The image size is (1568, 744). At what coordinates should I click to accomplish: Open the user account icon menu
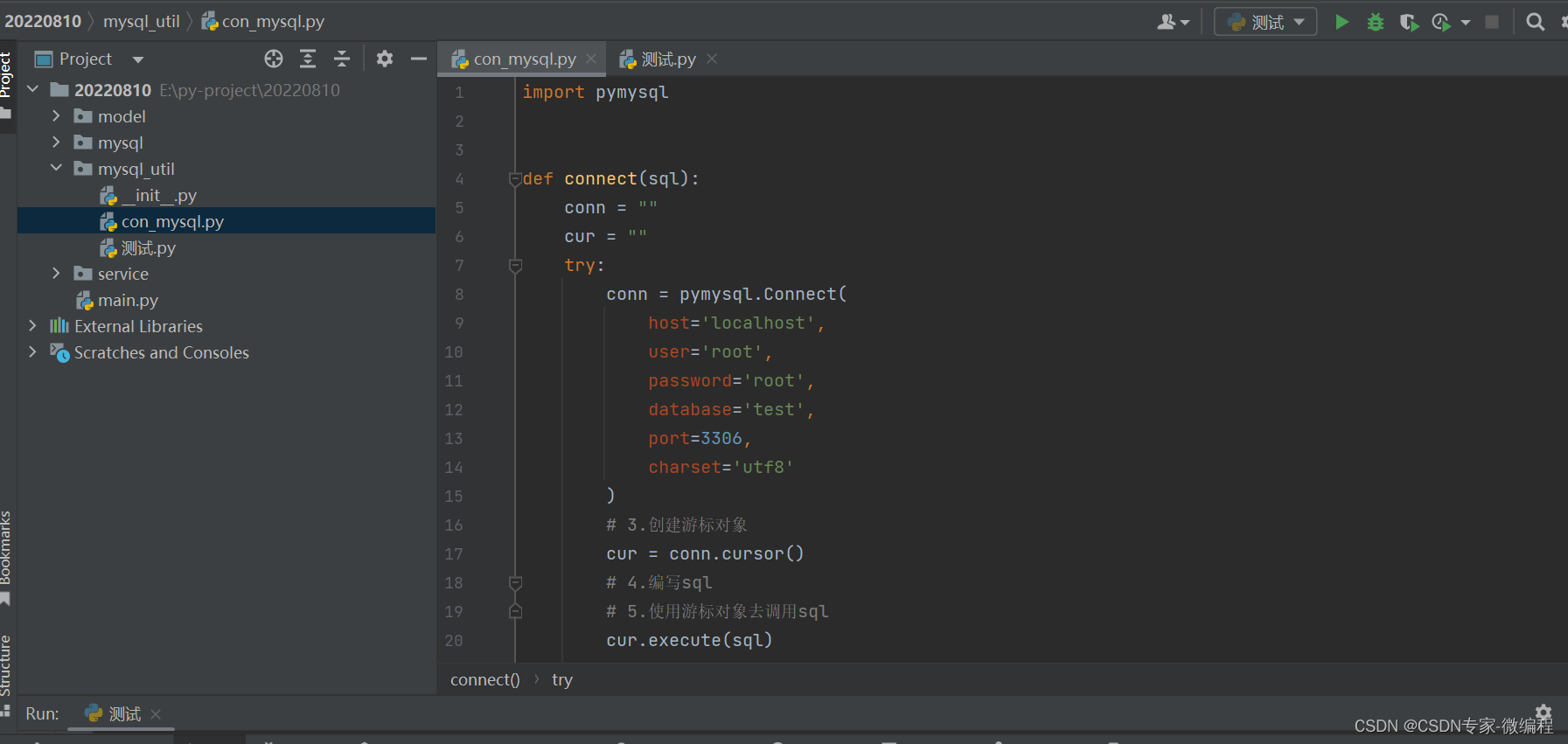point(1173,22)
